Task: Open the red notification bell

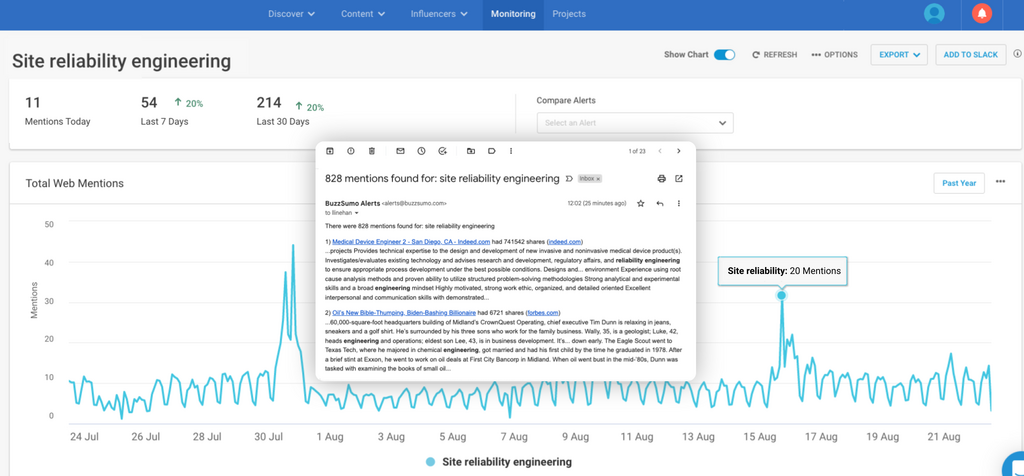Action: (983, 14)
